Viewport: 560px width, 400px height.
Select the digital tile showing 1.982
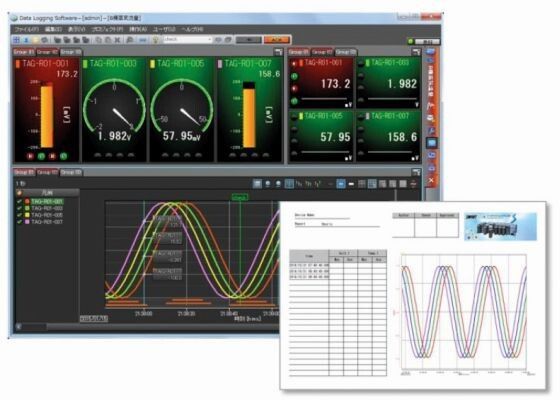389,83
